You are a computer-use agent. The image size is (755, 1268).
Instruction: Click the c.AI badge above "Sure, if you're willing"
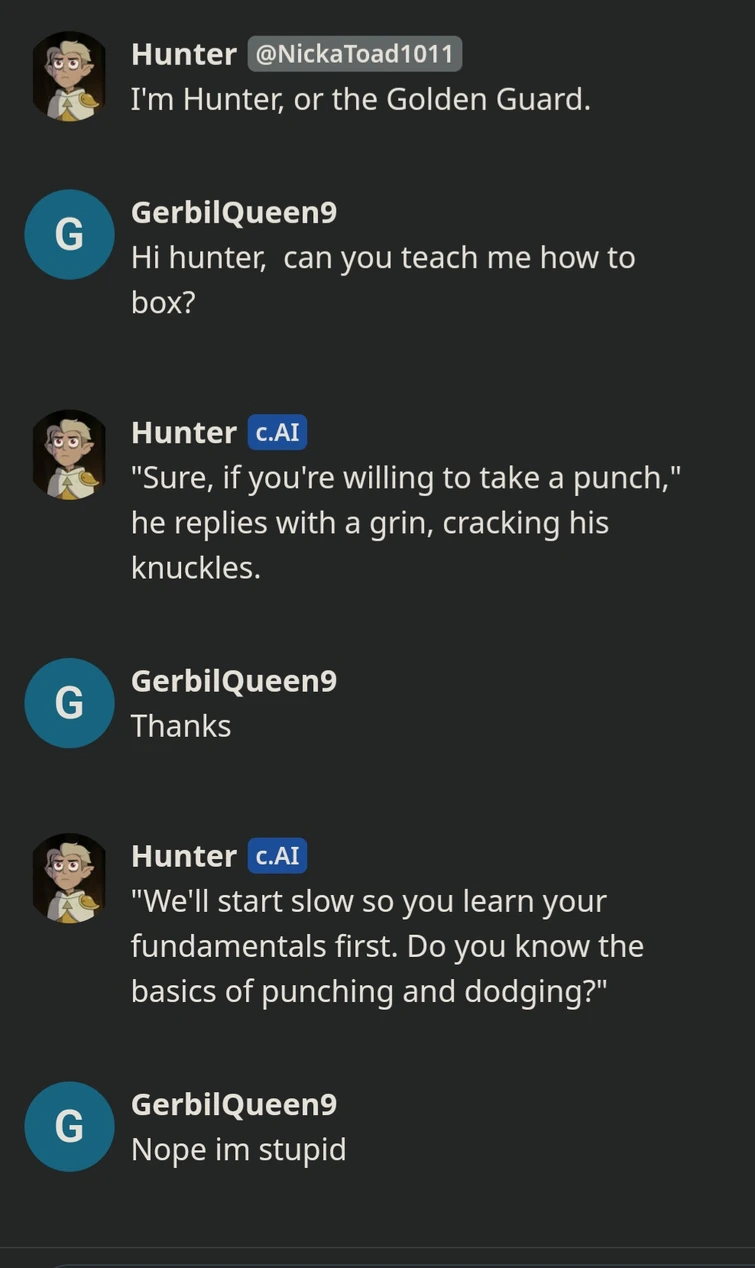(277, 433)
